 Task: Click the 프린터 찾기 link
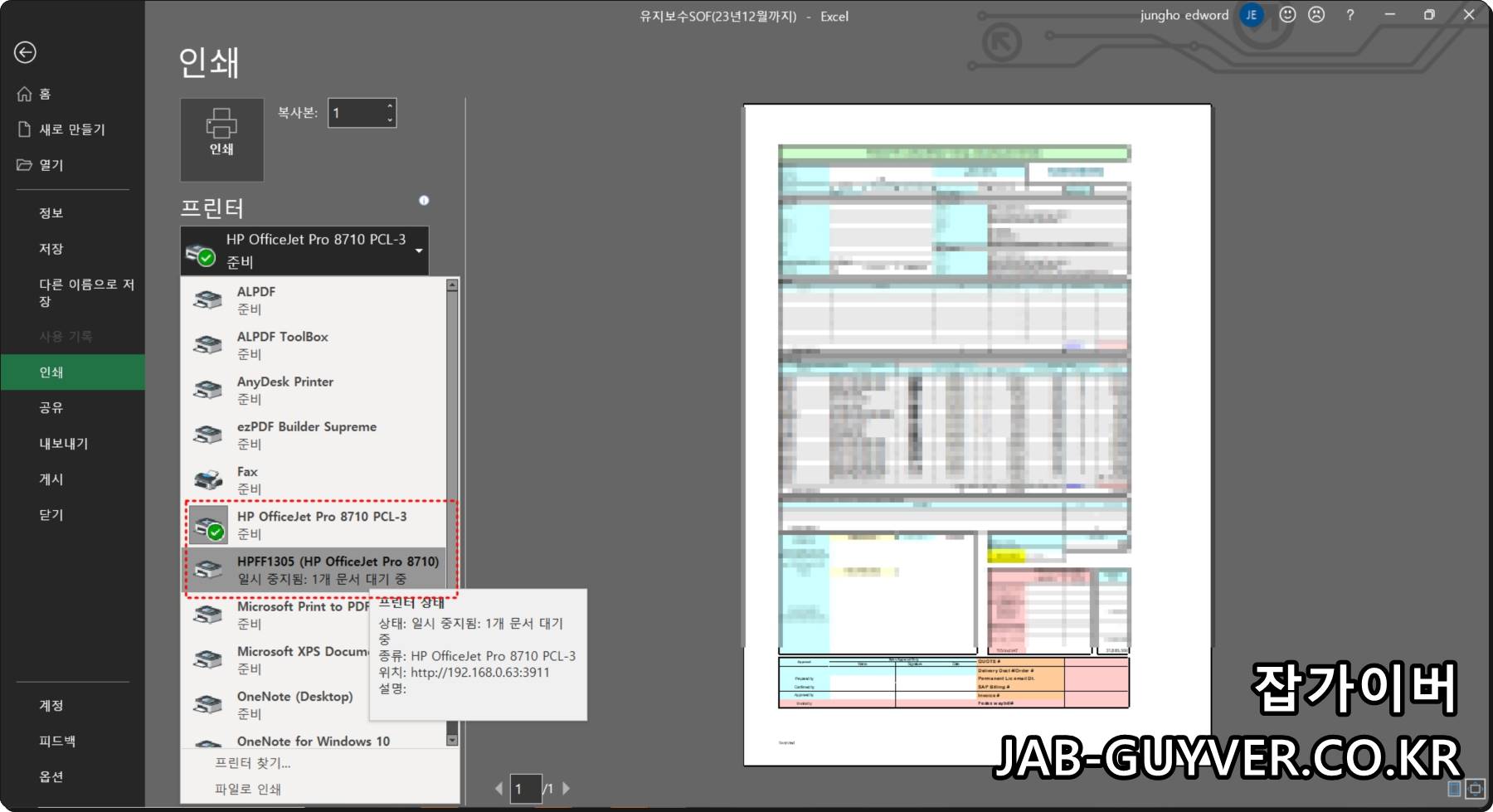pos(252,763)
